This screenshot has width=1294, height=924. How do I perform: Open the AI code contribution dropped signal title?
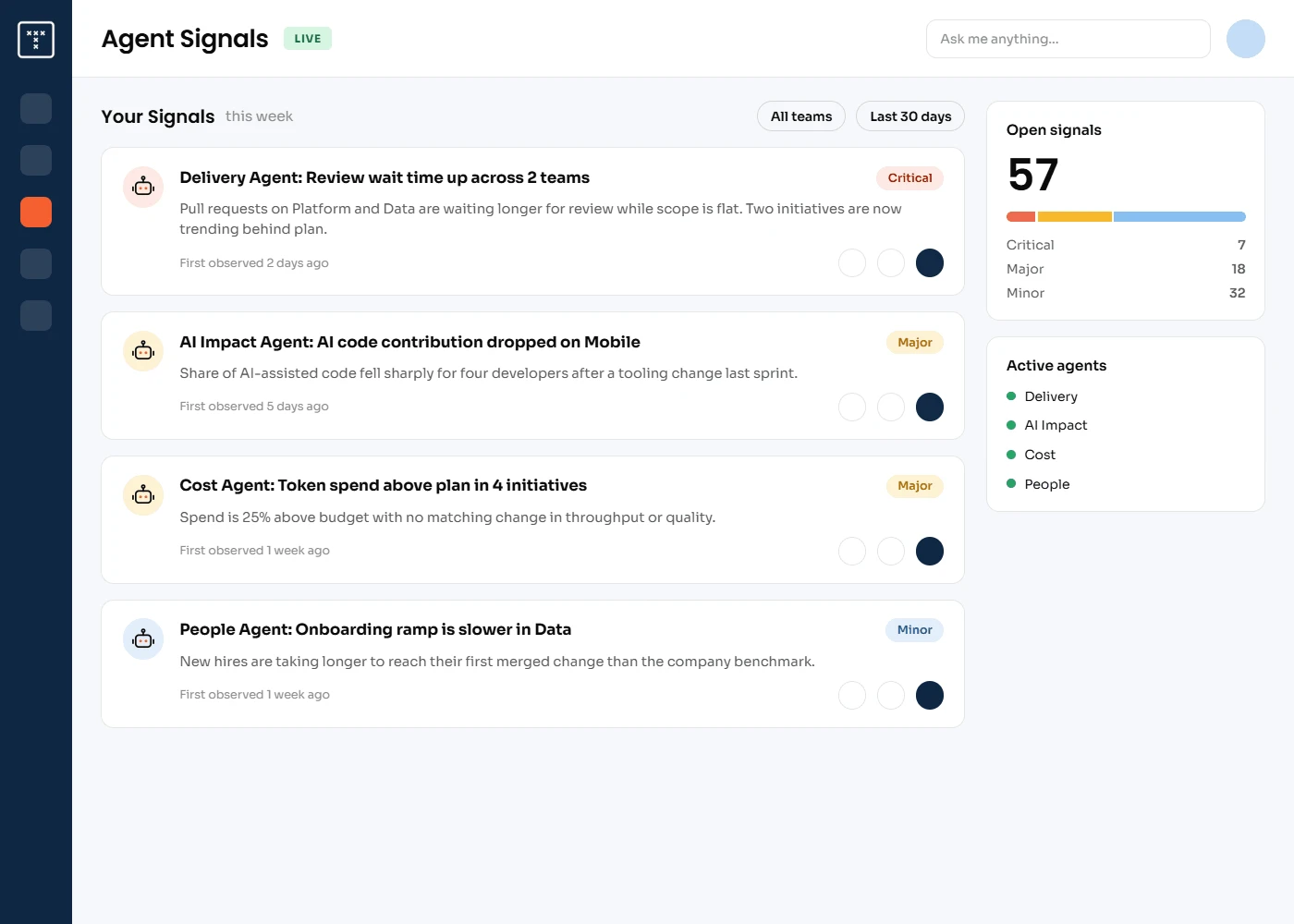click(409, 342)
